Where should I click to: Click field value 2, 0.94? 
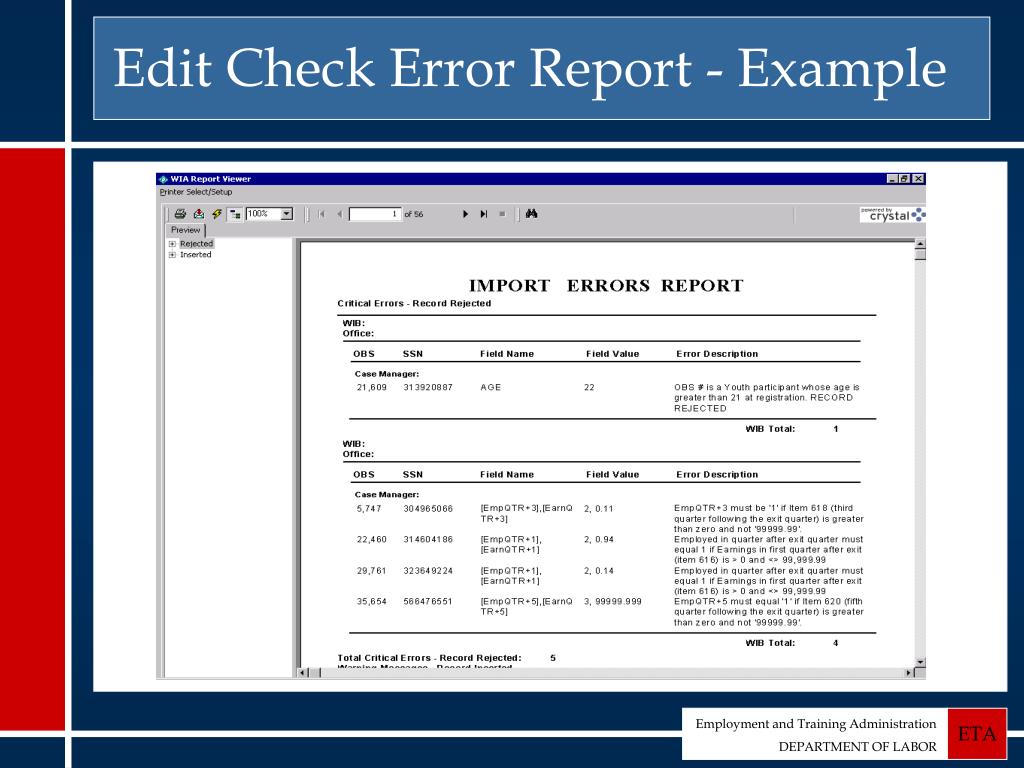click(x=599, y=539)
